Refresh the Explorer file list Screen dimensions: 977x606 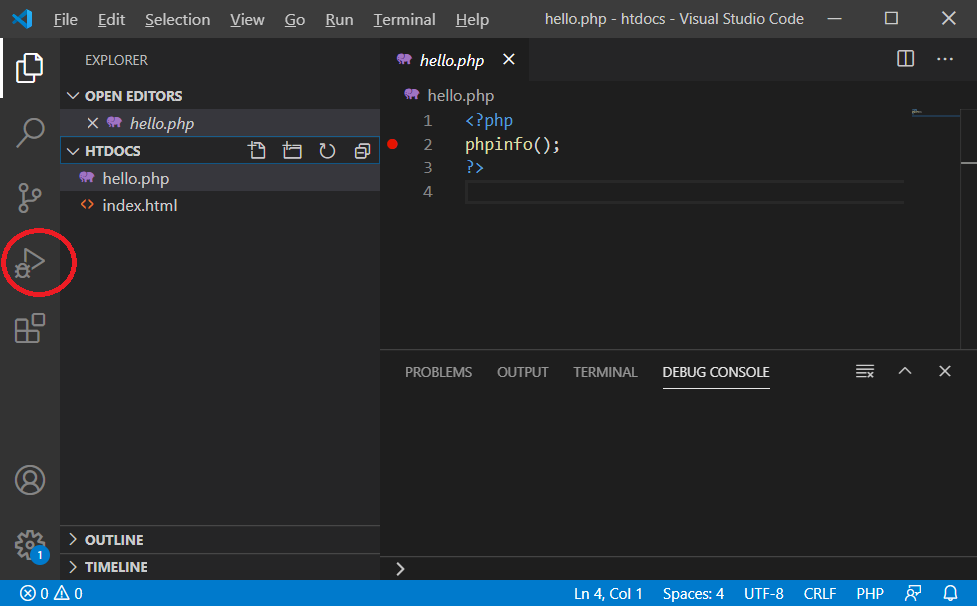pyautogui.click(x=327, y=151)
